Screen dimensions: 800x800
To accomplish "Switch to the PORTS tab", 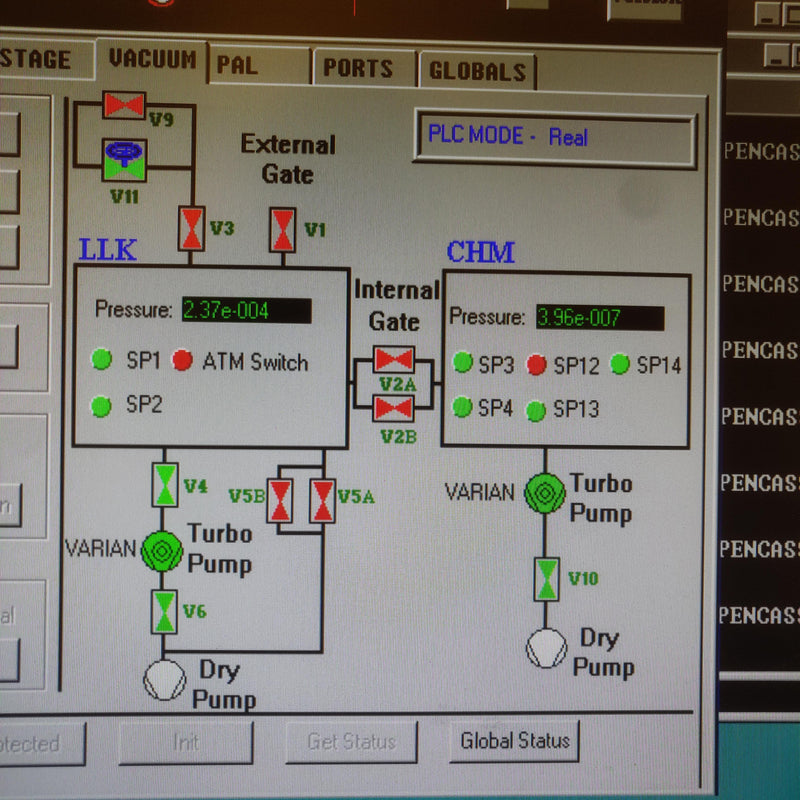I will coord(360,68).
